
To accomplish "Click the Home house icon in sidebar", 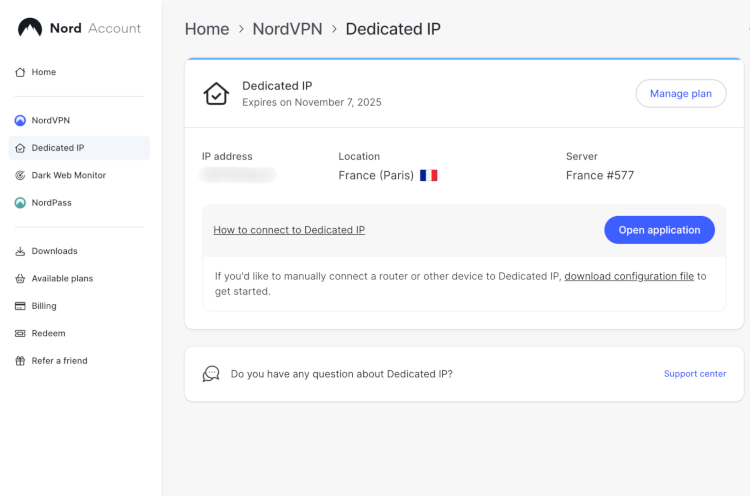I will [x=20, y=72].
